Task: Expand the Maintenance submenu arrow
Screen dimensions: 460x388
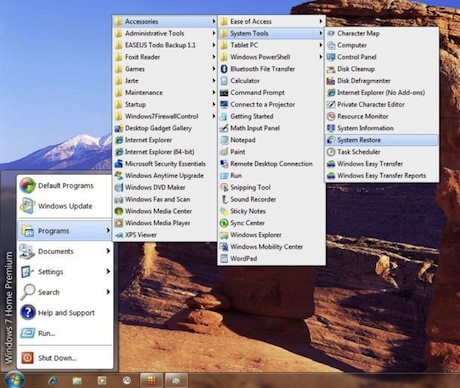Action: (x=213, y=93)
